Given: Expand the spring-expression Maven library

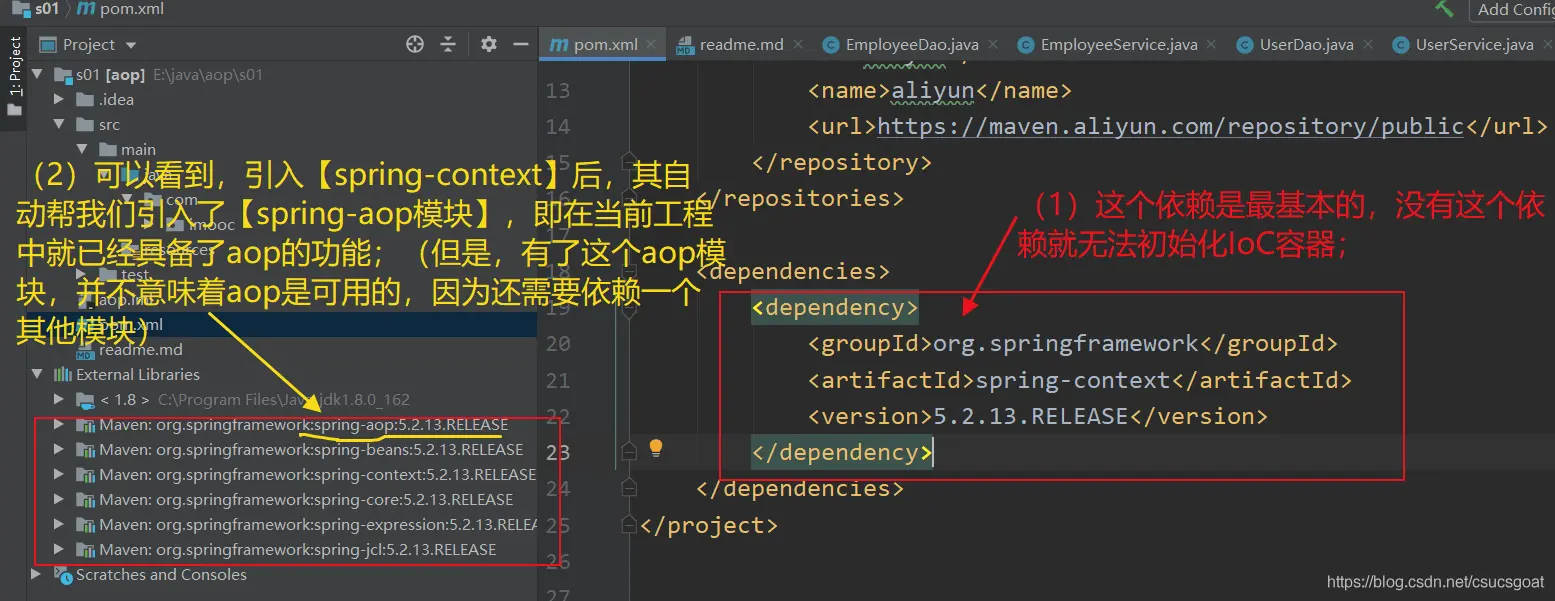Looking at the screenshot, I should pyautogui.click(x=60, y=525).
